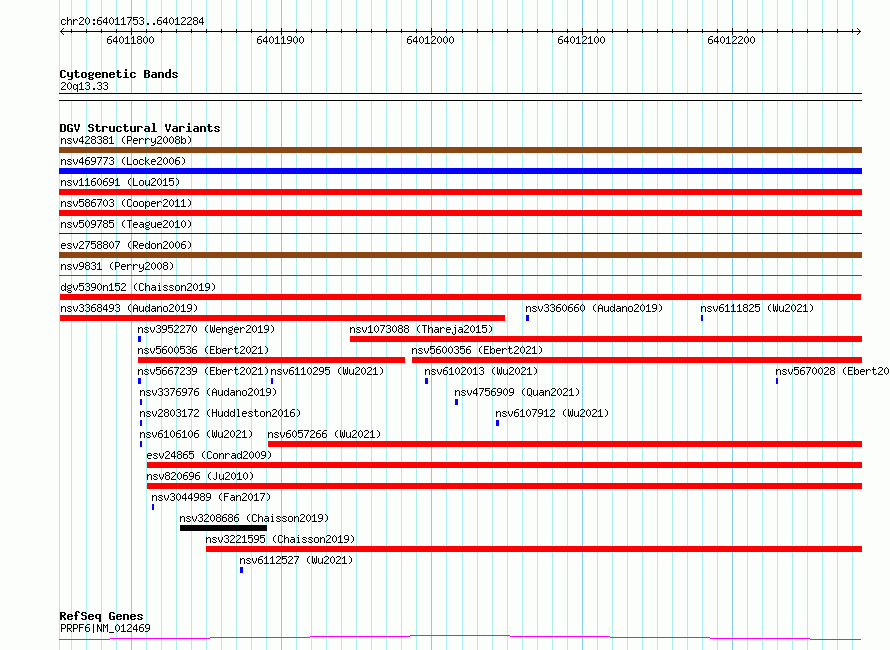Click the black nsv3208686 (Chaisson2019) bar
This screenshot has width=890, height=650.
223,528
